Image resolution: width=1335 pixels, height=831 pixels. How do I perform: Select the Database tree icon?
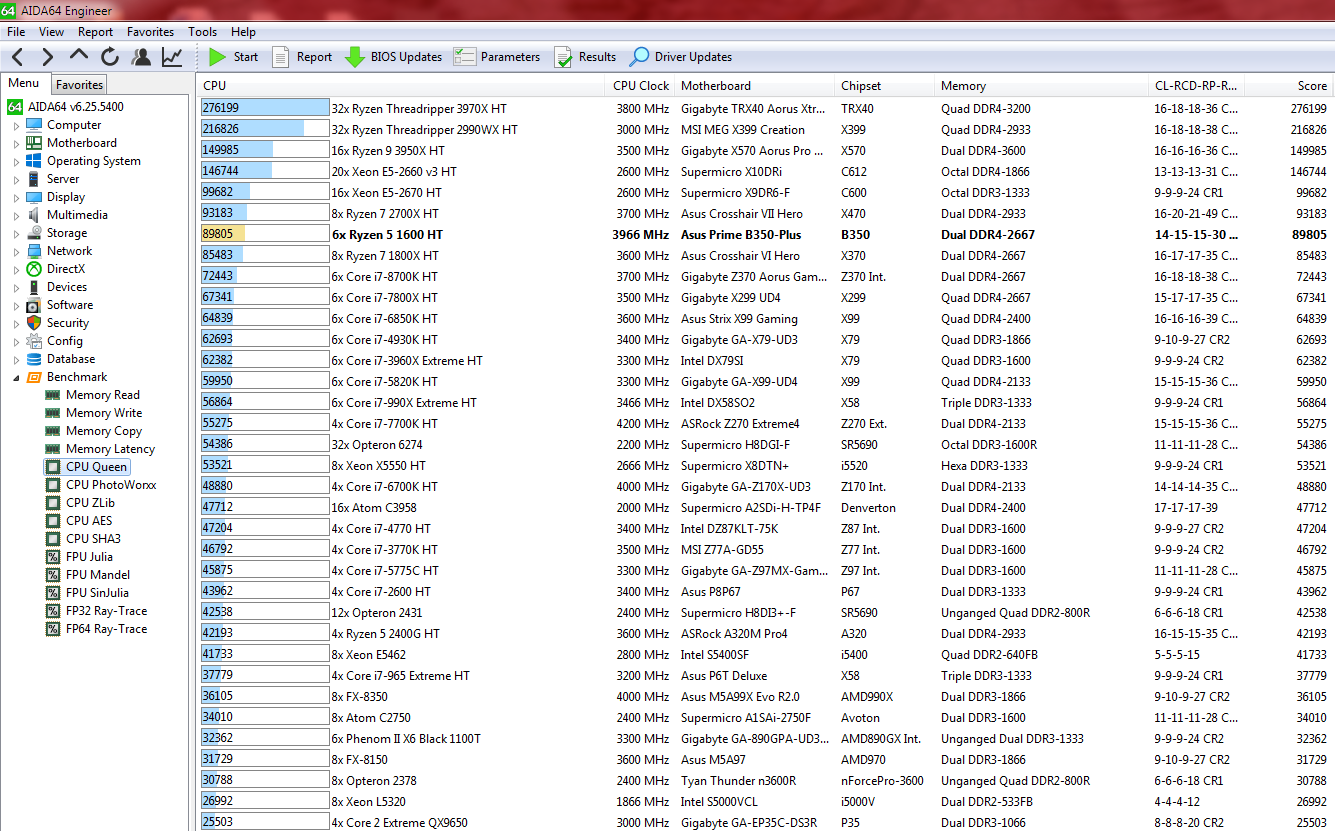tap(34, 359)
